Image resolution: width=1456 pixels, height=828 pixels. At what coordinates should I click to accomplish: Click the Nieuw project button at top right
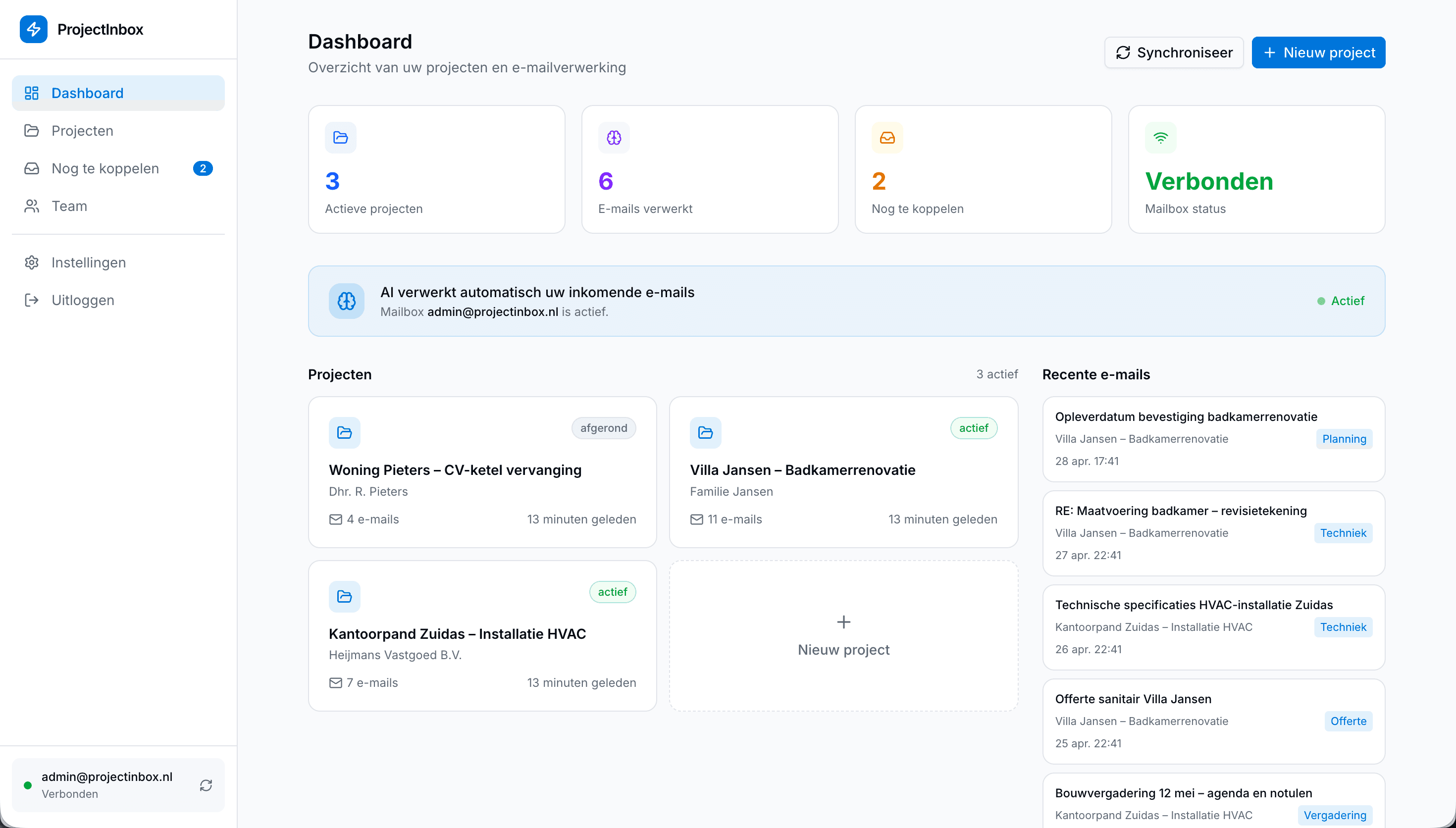pos(1318,52)
